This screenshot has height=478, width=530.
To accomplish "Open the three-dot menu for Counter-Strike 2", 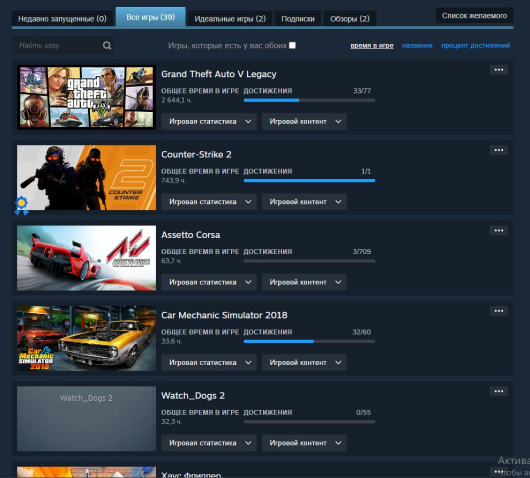I will point(499,150).
